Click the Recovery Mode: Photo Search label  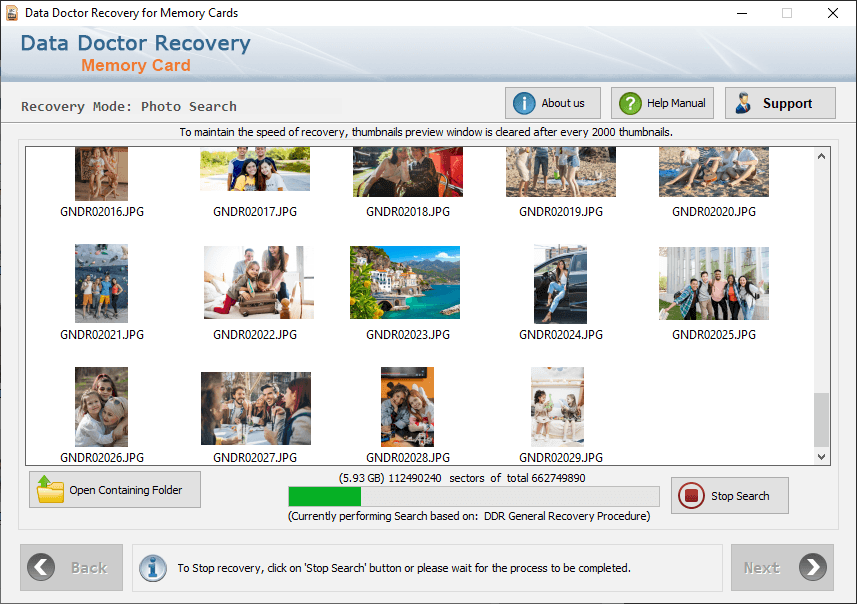tap(129, 106)
